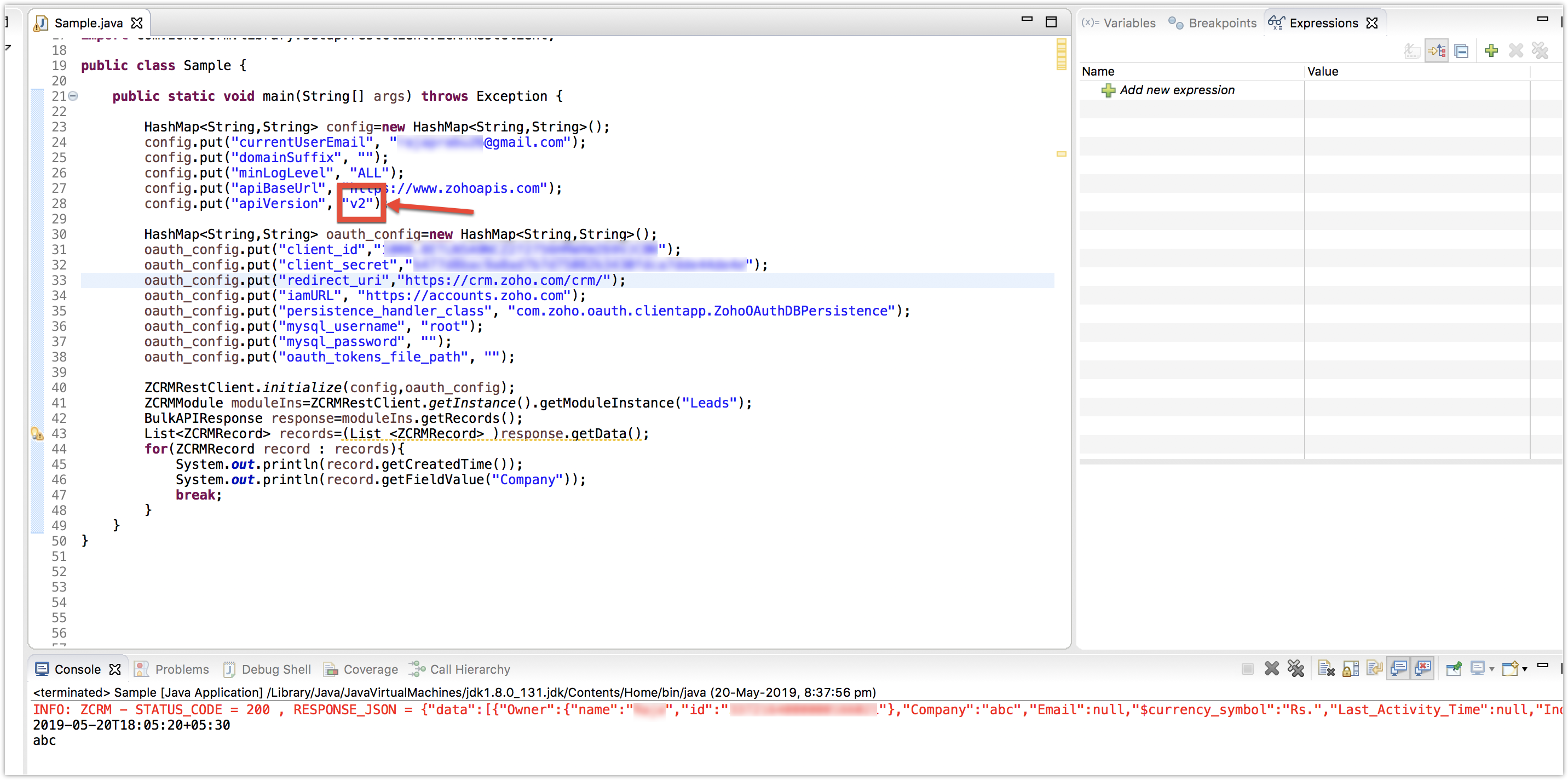Click the Java file icon on Sample.java tab
The width and height of the screenshot is (1568, 780).
(x=41, y=23)
